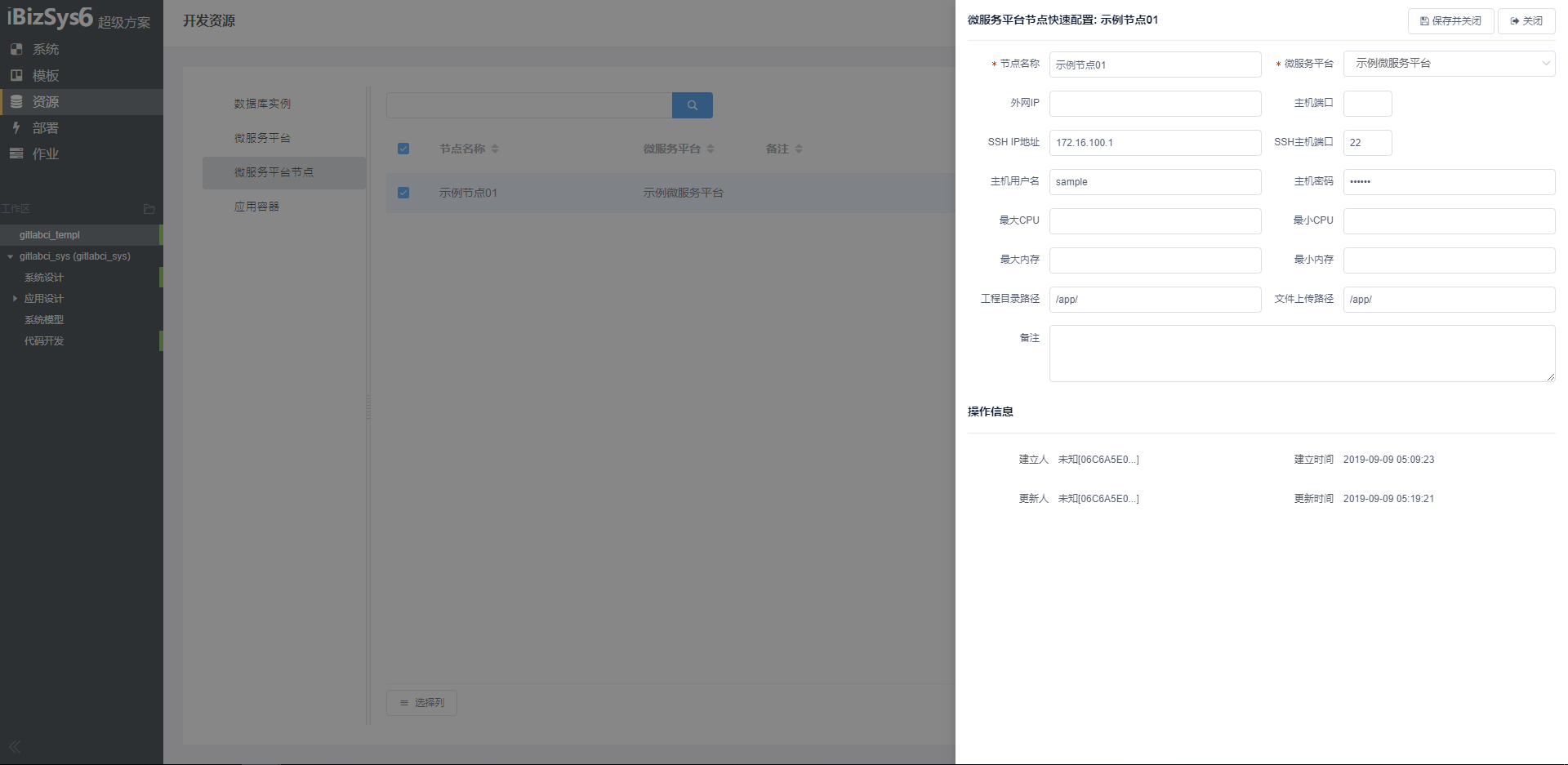1568x765 pixels.
Task: Switch to 应用容器 menu item
Action: point(256,207)
